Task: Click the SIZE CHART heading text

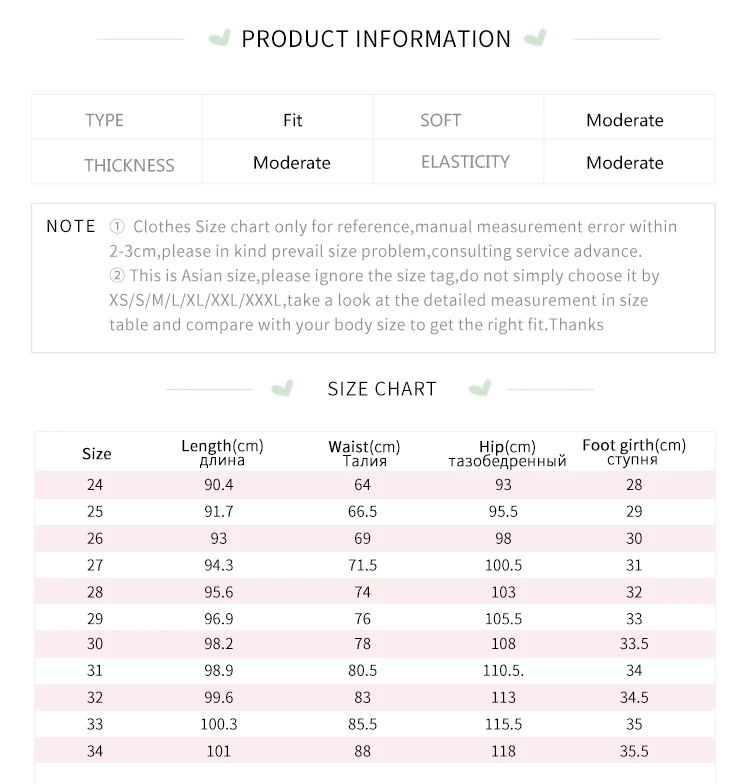Action: [382, 389]
